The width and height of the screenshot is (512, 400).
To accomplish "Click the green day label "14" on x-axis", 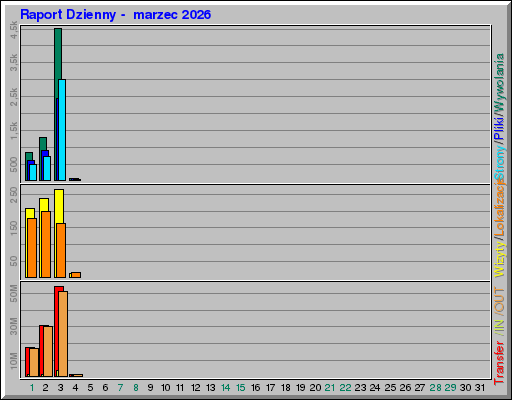I will click(226, 388).
